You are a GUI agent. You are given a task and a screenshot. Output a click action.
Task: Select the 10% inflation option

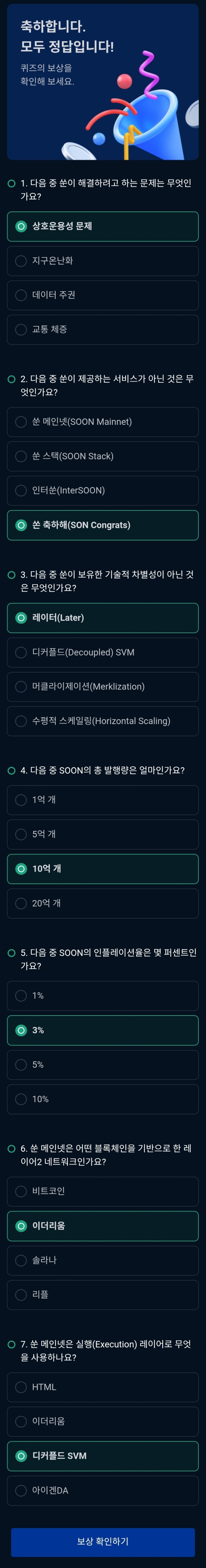coord(102,1099)
